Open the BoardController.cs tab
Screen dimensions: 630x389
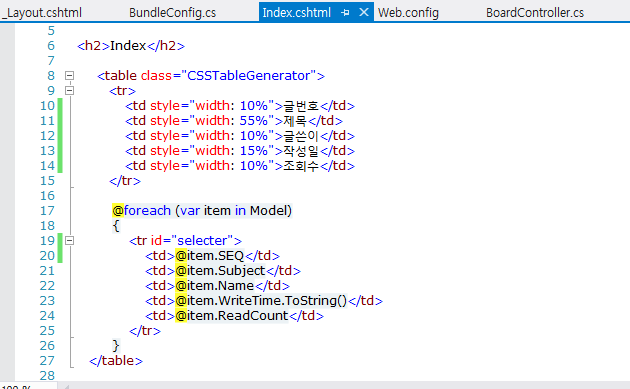point(535,12)
